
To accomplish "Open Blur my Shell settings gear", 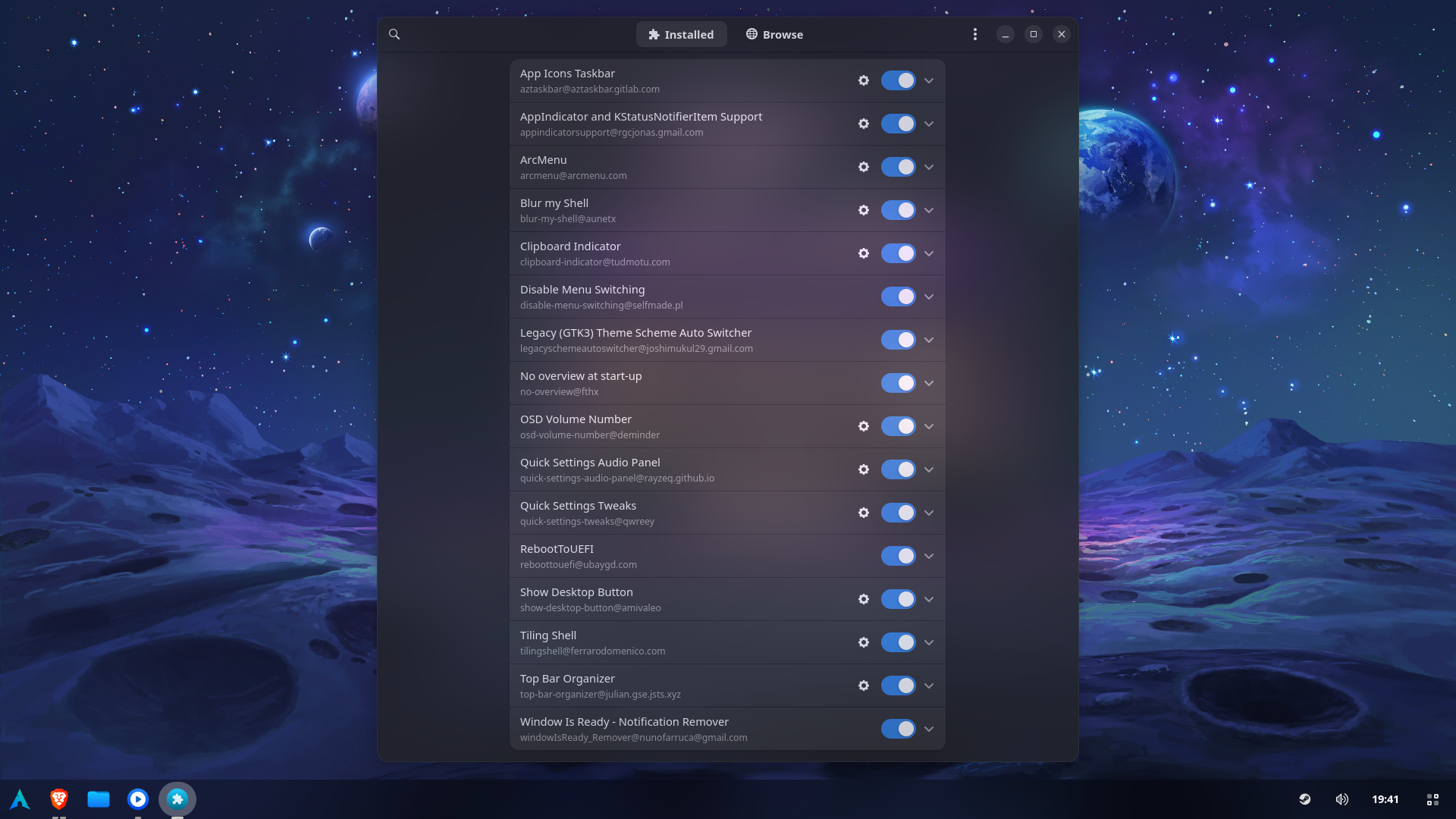I will pyautogui.click(x=864, y=210).
